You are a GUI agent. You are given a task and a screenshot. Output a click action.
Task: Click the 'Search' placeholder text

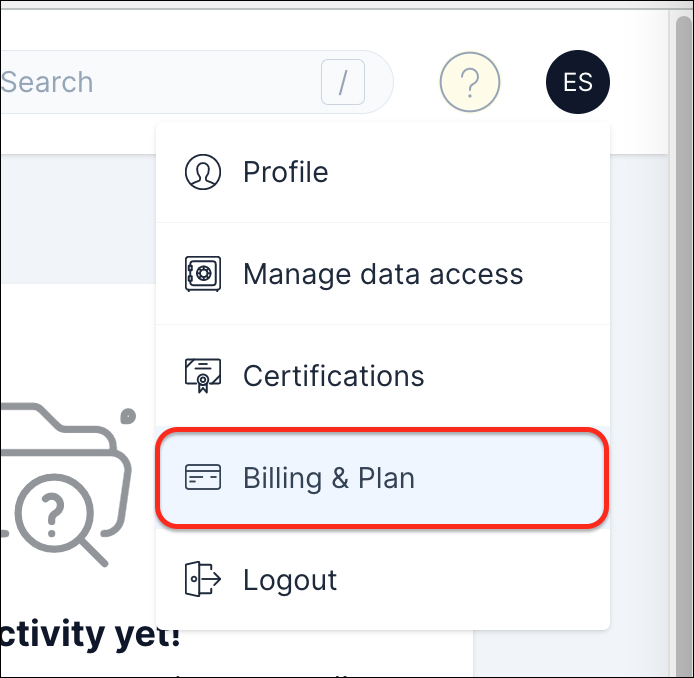click(x=46, y=82)
